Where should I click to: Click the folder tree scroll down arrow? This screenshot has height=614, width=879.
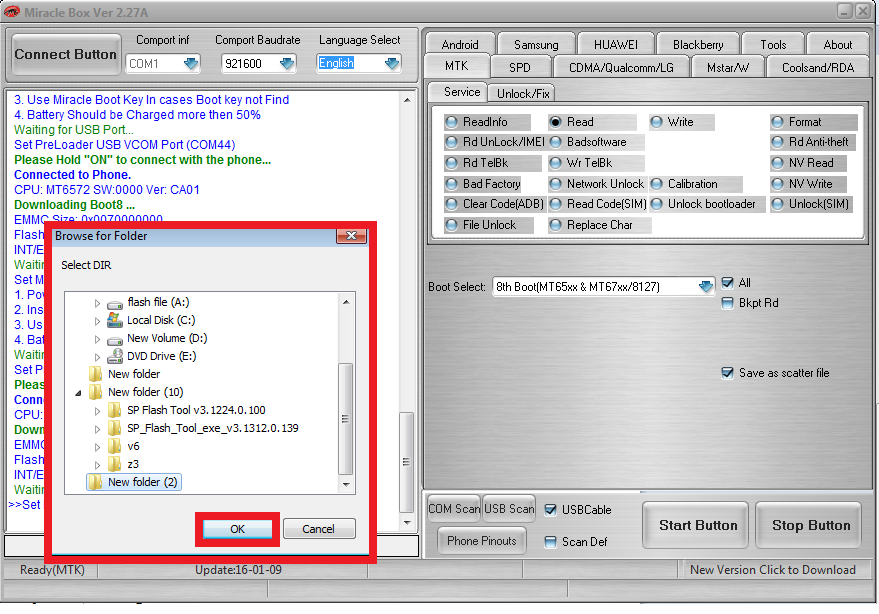click(x=346, y=484)
